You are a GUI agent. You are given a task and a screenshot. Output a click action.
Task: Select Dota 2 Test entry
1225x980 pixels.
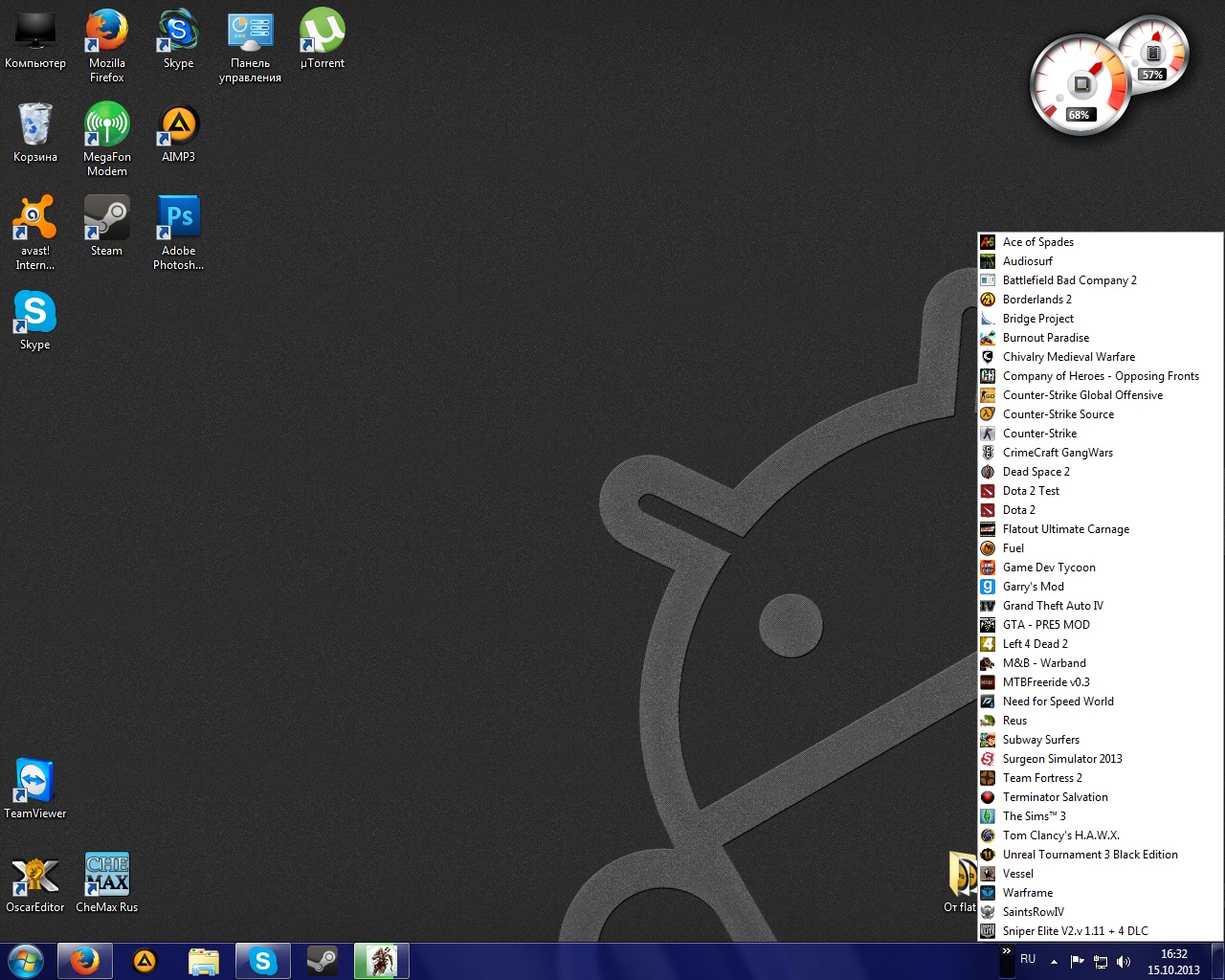coord(1101,491)
